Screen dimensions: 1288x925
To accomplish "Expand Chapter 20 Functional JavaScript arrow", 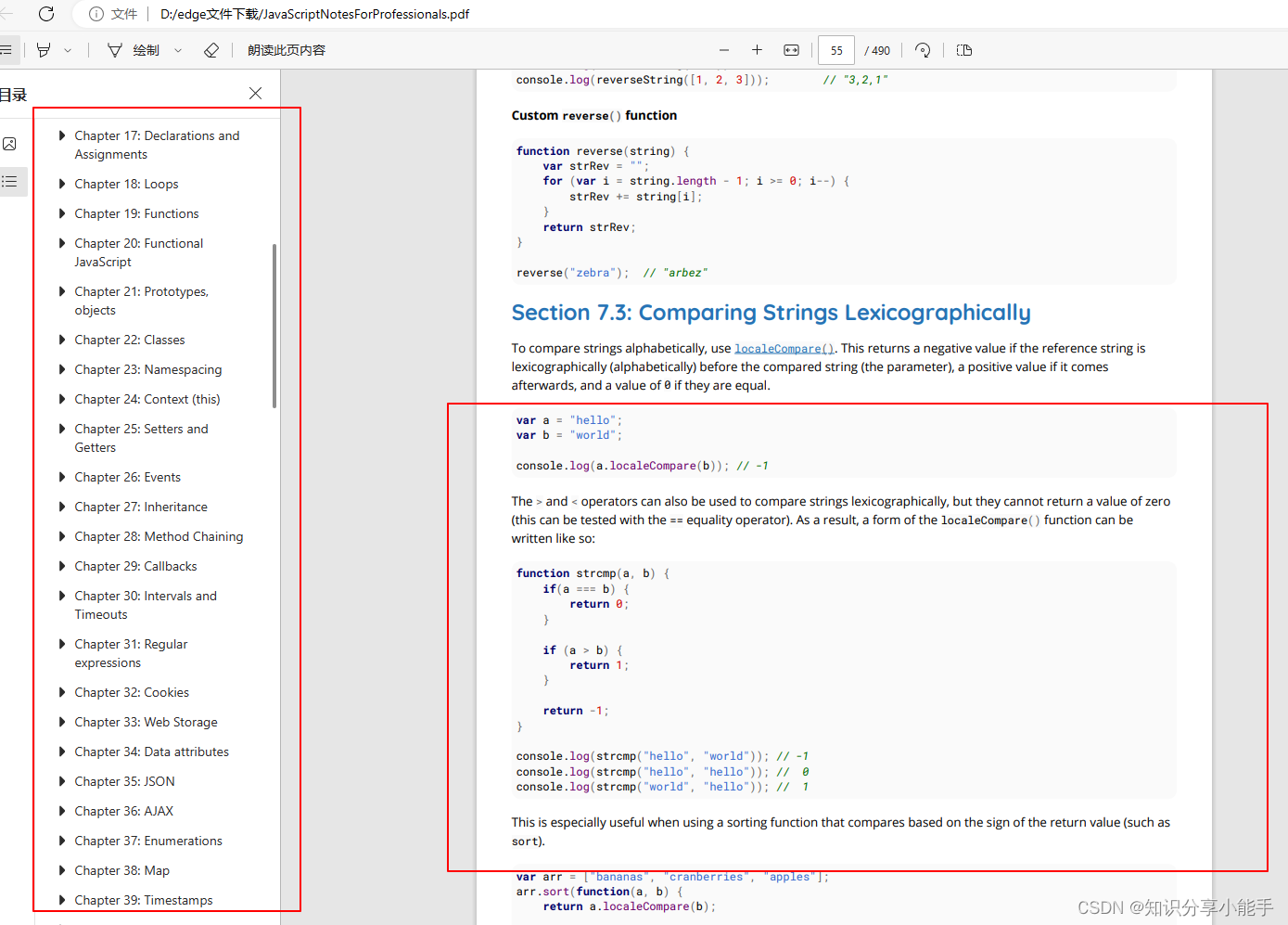I will pyautogui.click(x=62, y=243).
